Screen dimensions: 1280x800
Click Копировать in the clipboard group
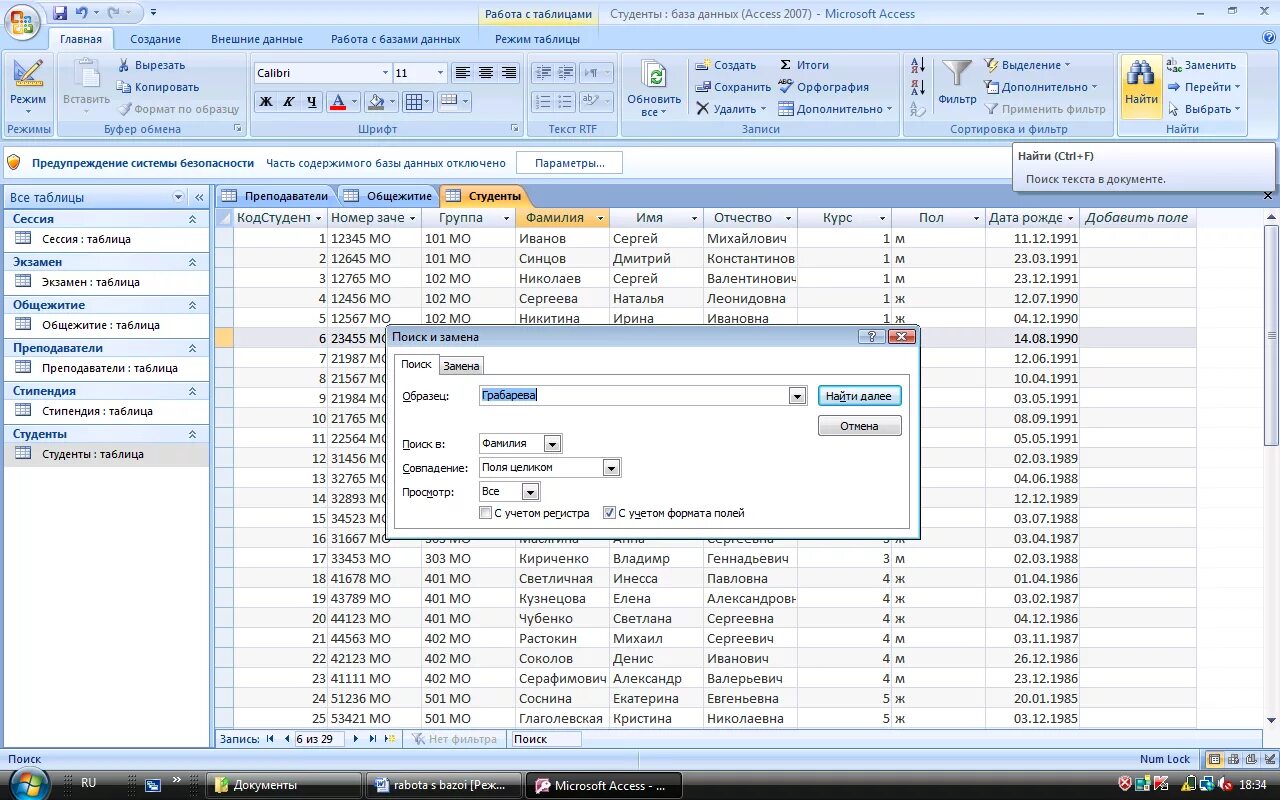158,87
